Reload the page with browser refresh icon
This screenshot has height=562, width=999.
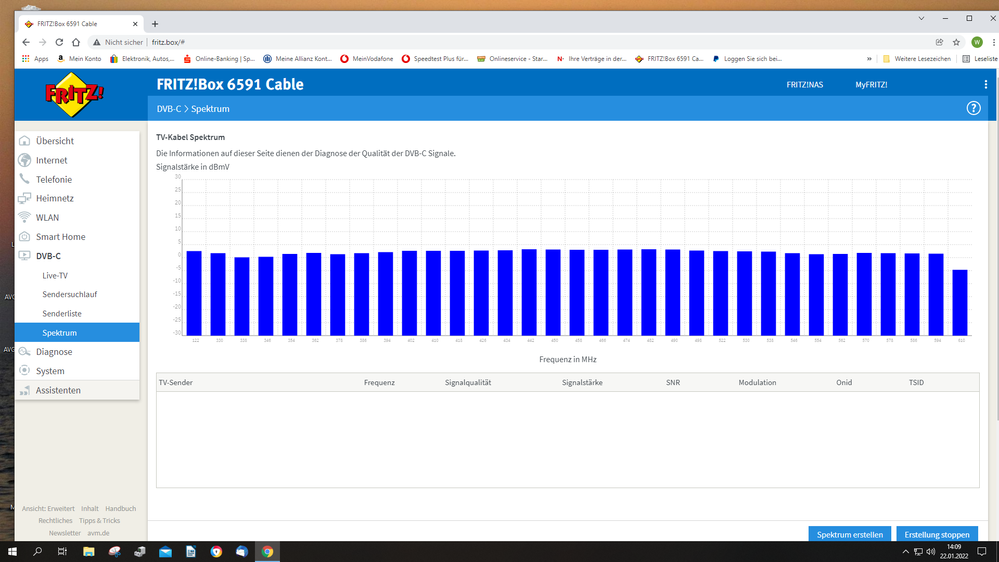[59, 42]
